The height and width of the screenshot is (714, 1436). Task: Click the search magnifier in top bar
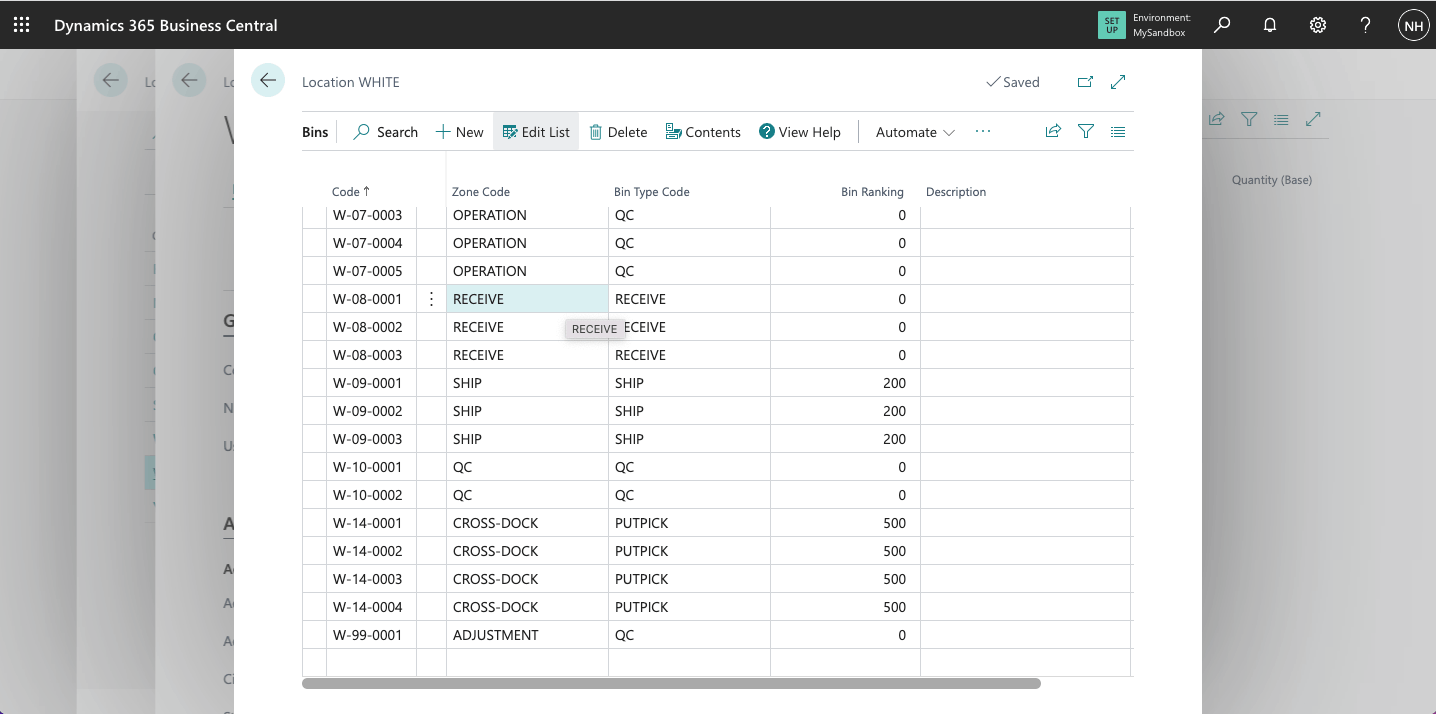point(1222,25)
